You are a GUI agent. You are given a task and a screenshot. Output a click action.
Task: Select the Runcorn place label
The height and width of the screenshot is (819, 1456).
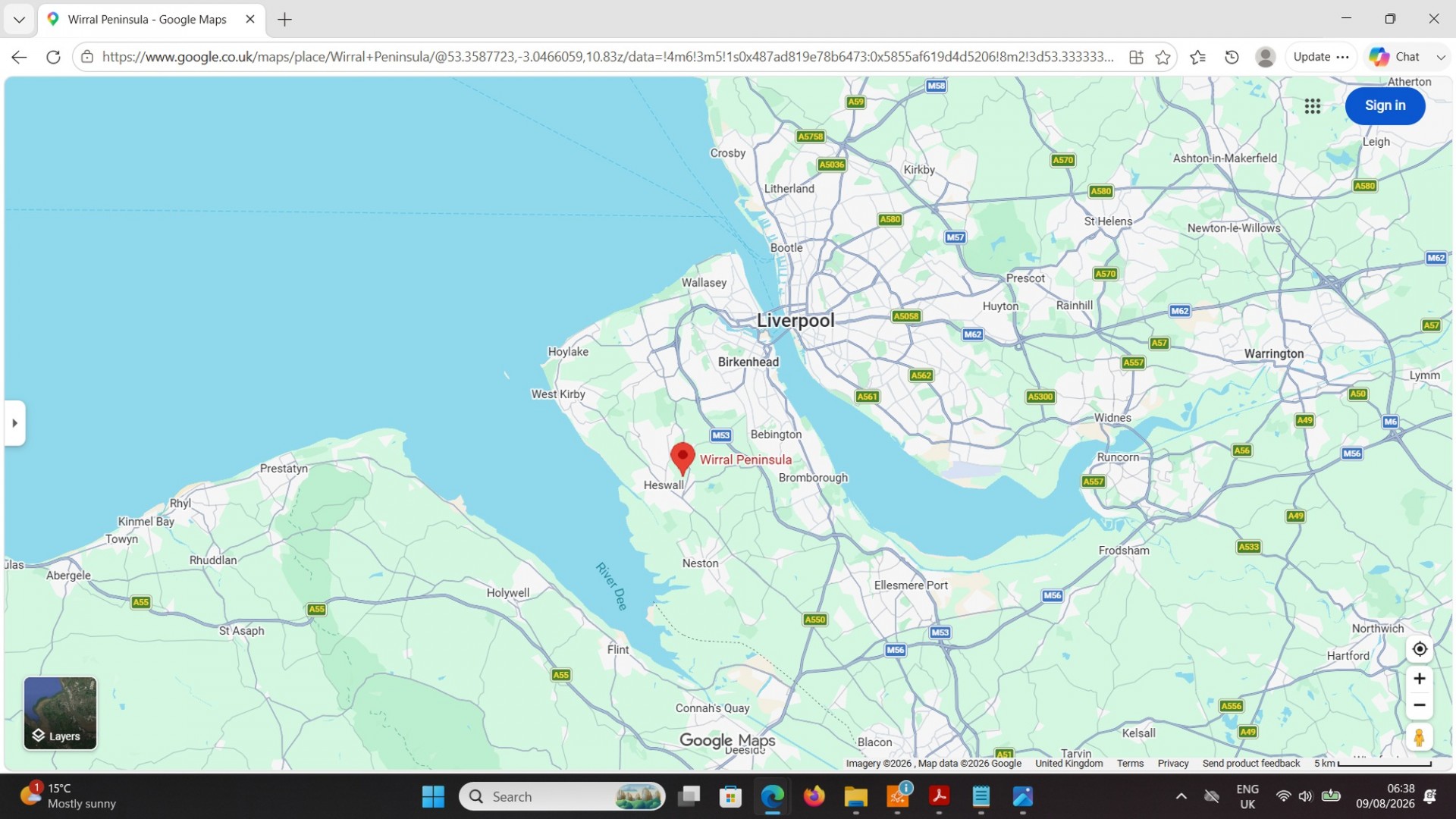[x=1118, y=457]
